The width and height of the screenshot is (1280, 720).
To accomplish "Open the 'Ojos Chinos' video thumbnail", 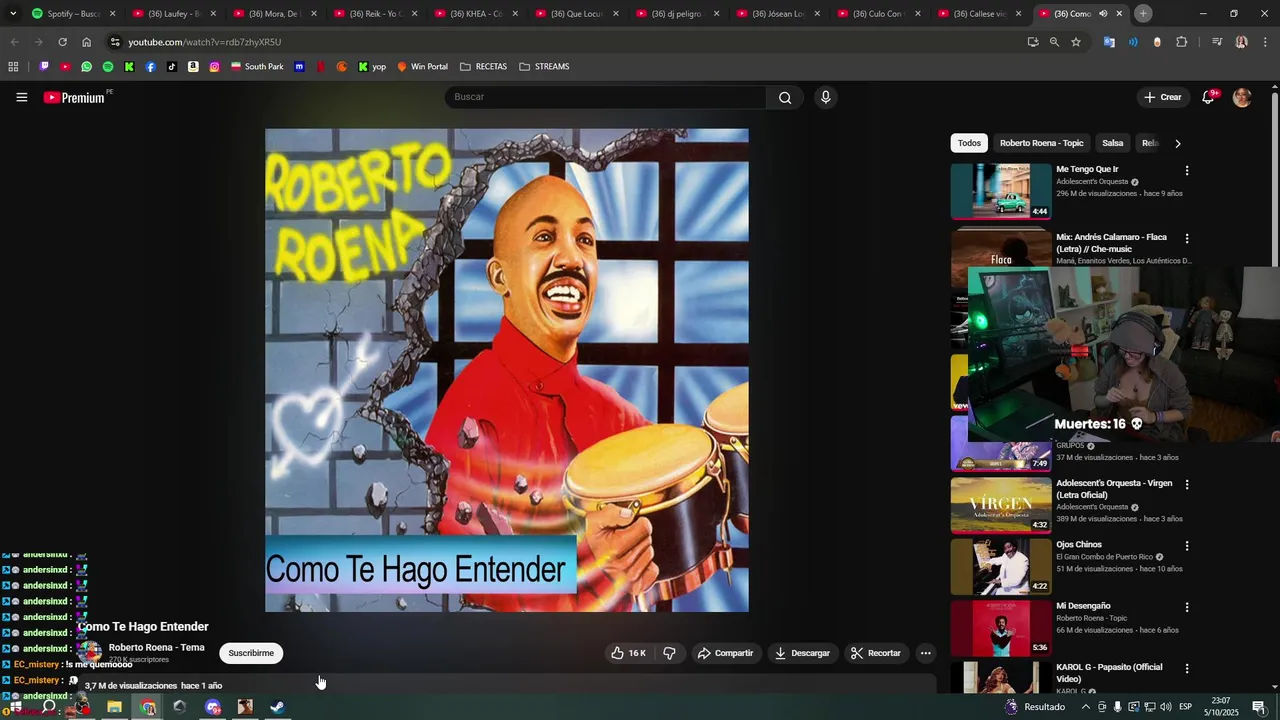I will point(1001,566).
